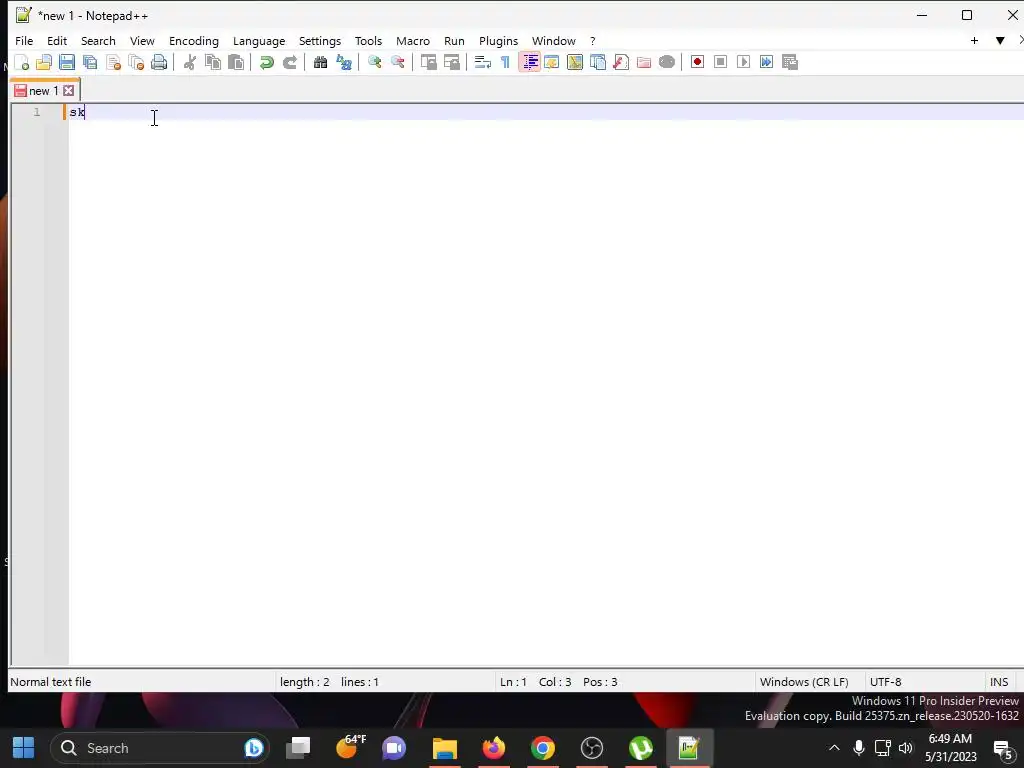Toggle the highlighted indent guide icon
The width and height of the screenshot is (1024, 768).
(530, 62)
